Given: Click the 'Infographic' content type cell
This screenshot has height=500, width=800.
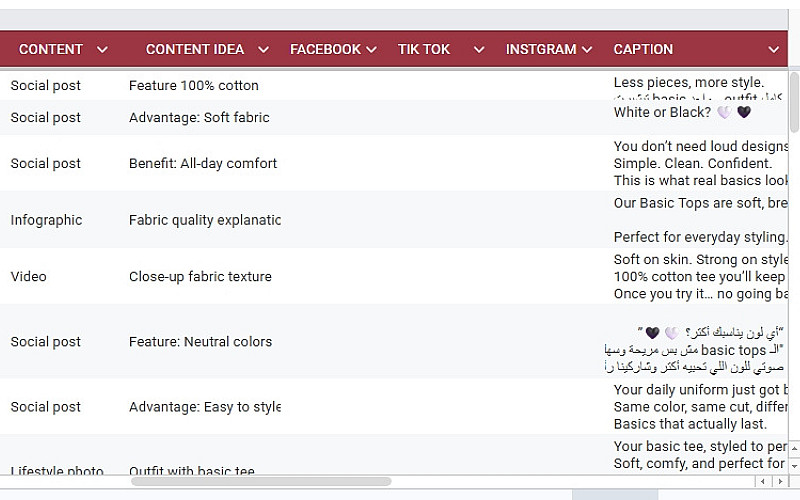Looking at the screenshot, I should [x=46, y=220].
